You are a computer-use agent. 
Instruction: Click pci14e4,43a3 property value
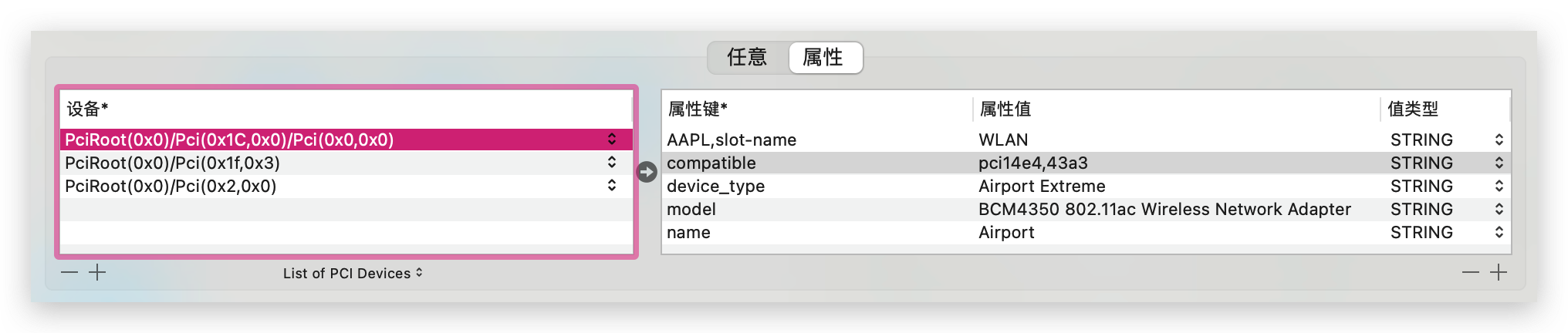pos(1033,163)
